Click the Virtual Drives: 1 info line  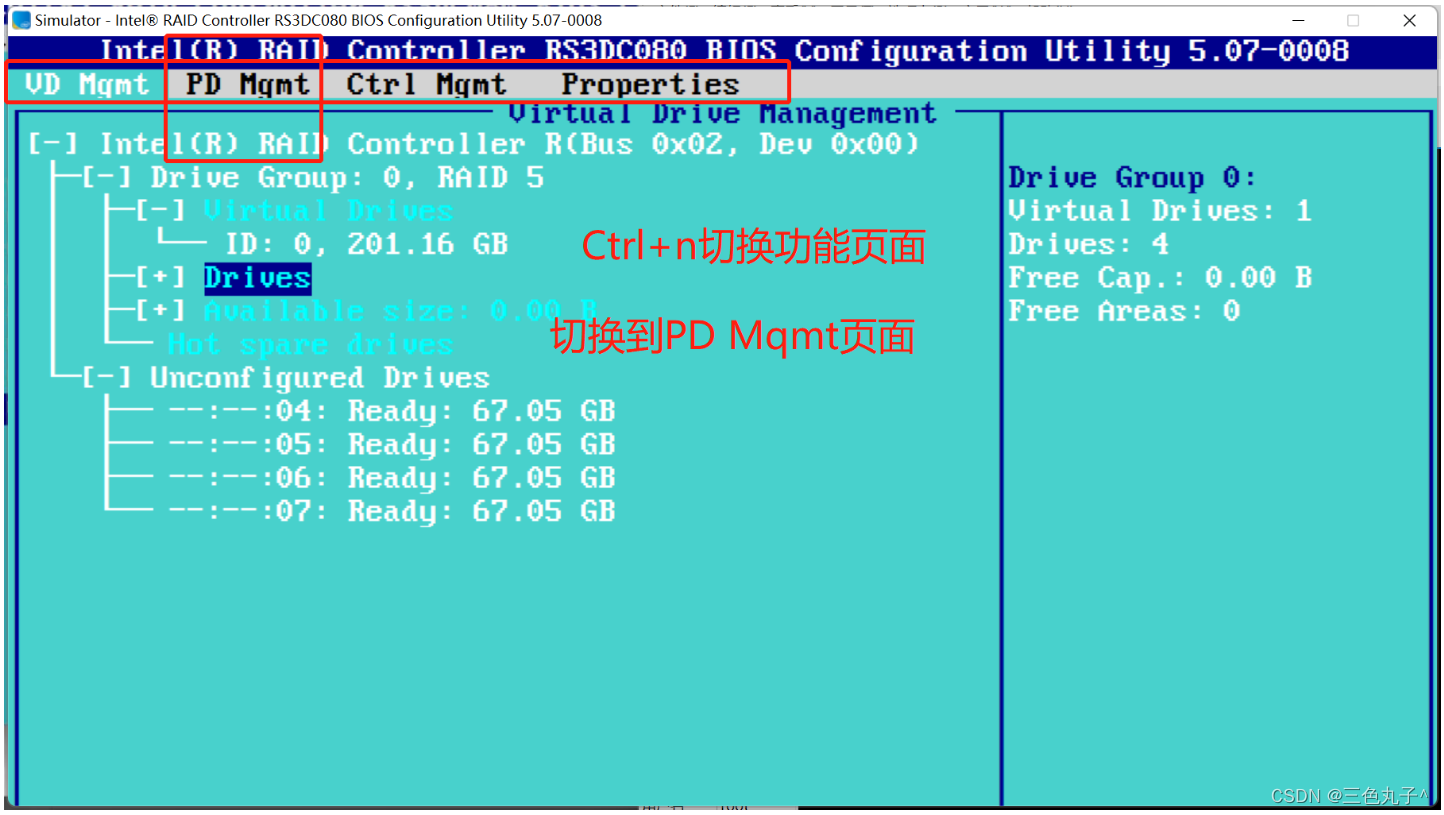pos(1159,211)
